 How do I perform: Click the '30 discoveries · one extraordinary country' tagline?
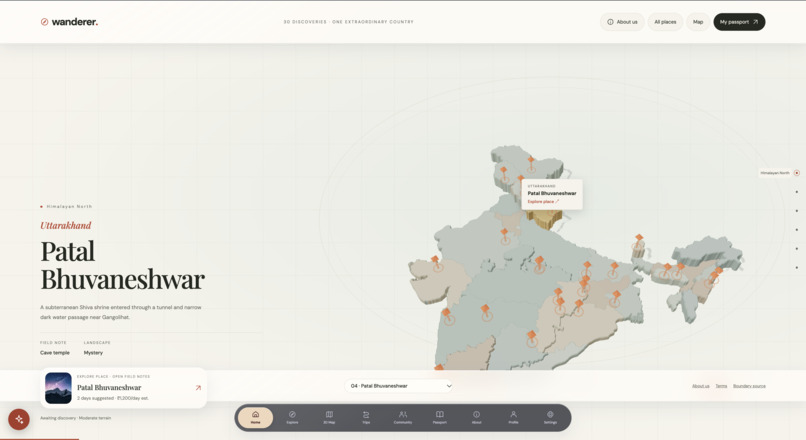coord(349,22)
